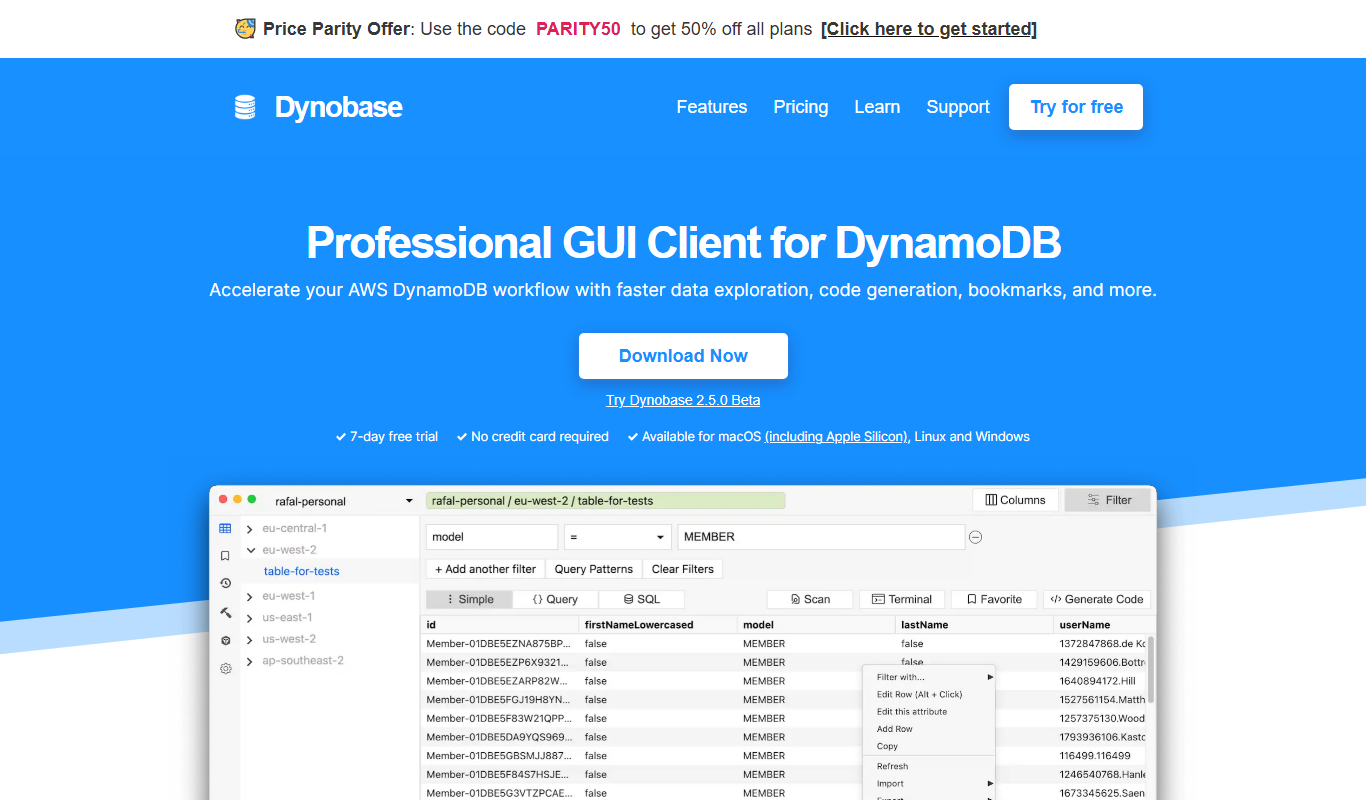1366x800 pixels.
Task: Open the table view sidebar icon
Action: (225, 528)
